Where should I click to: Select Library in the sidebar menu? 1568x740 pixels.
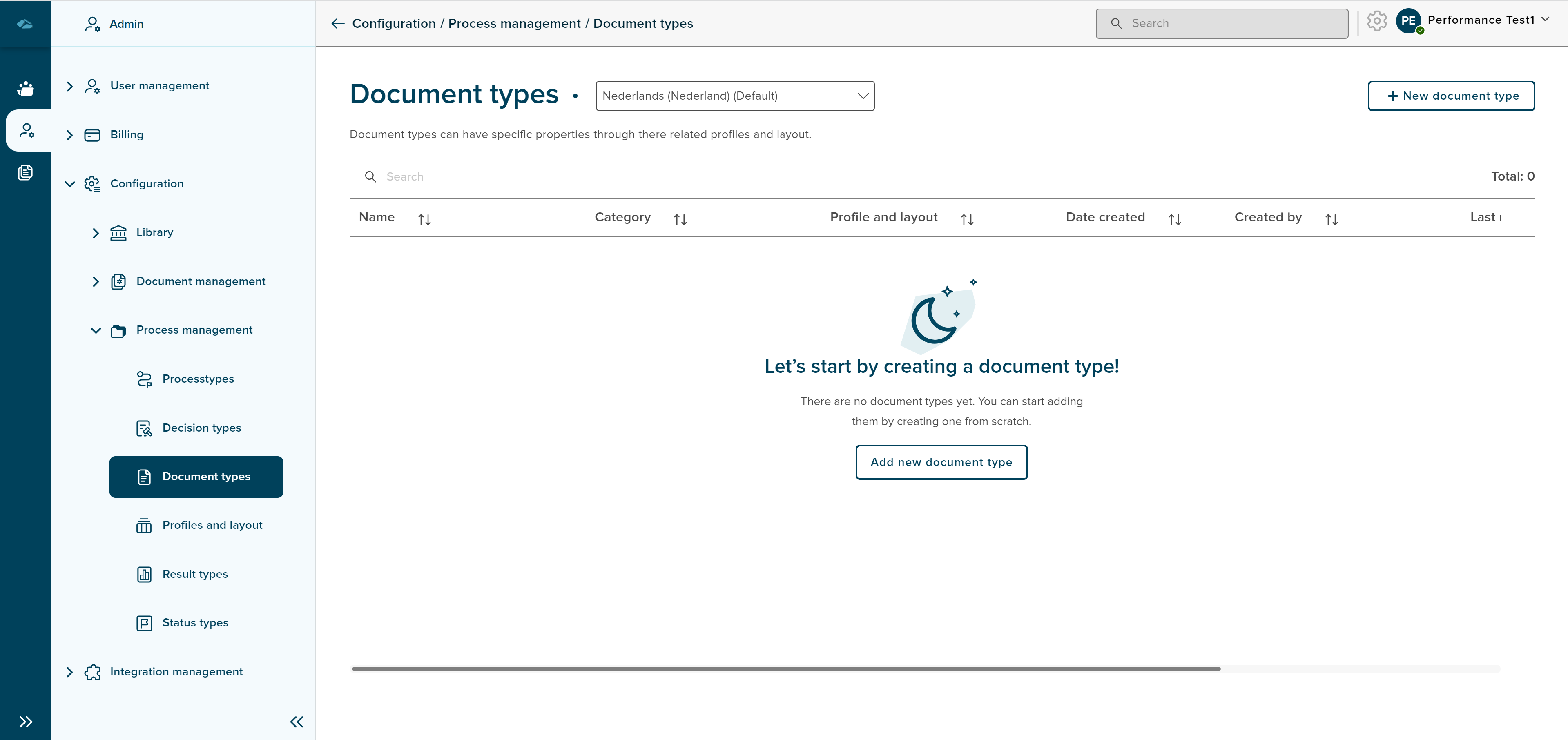pyautogui.click(x=154, y=232)
